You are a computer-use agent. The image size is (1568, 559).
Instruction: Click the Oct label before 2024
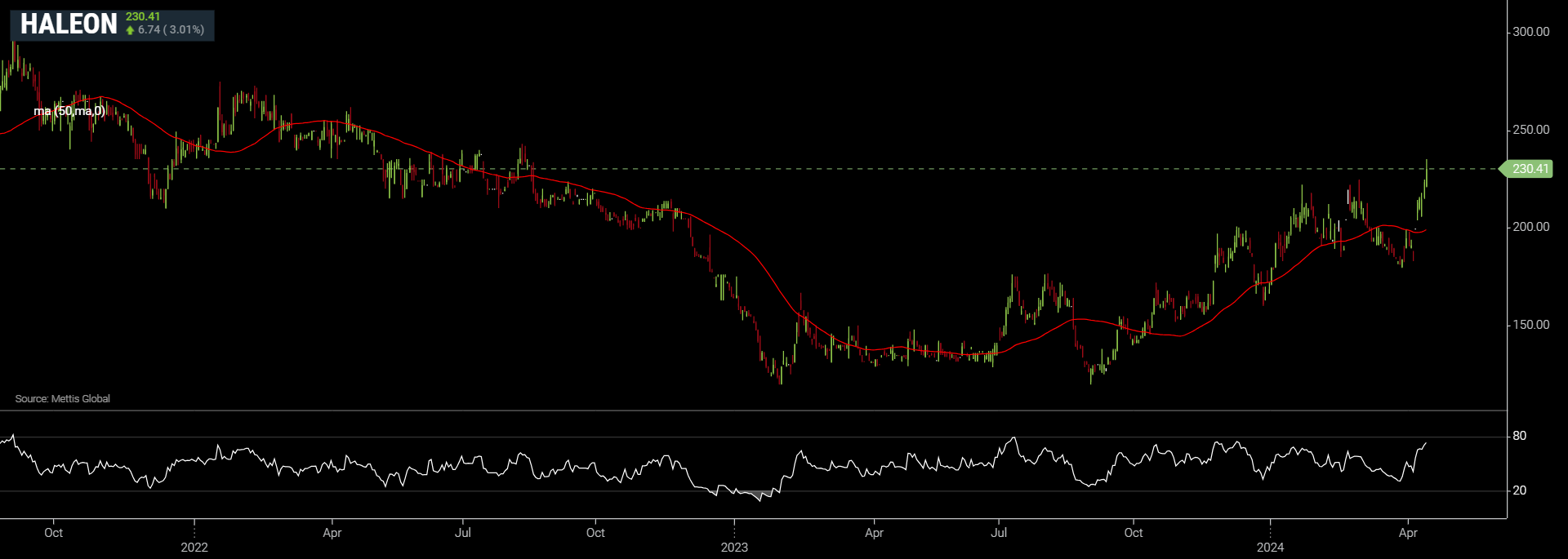1134,533
